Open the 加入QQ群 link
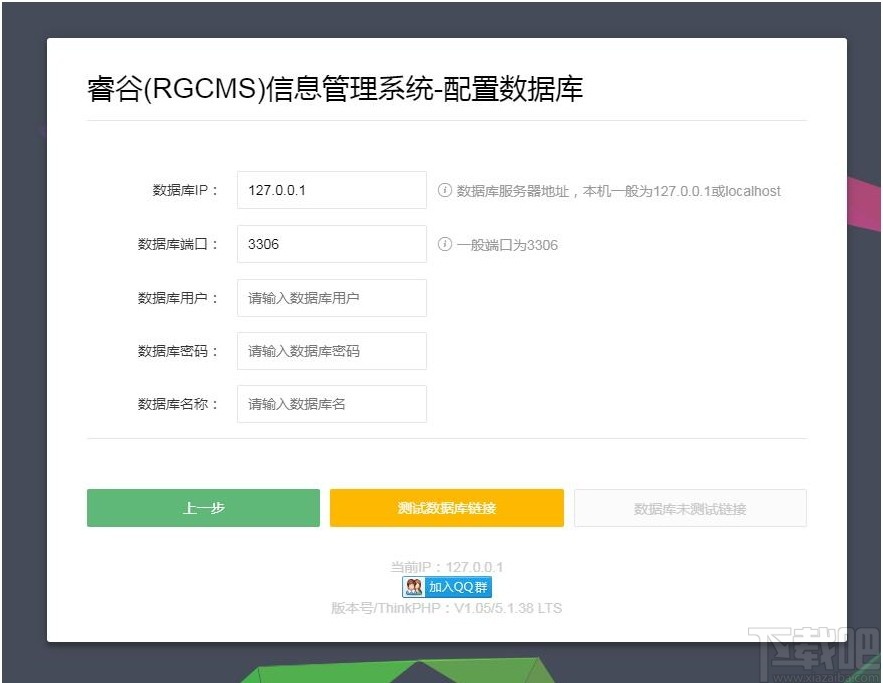 point(455,587)
